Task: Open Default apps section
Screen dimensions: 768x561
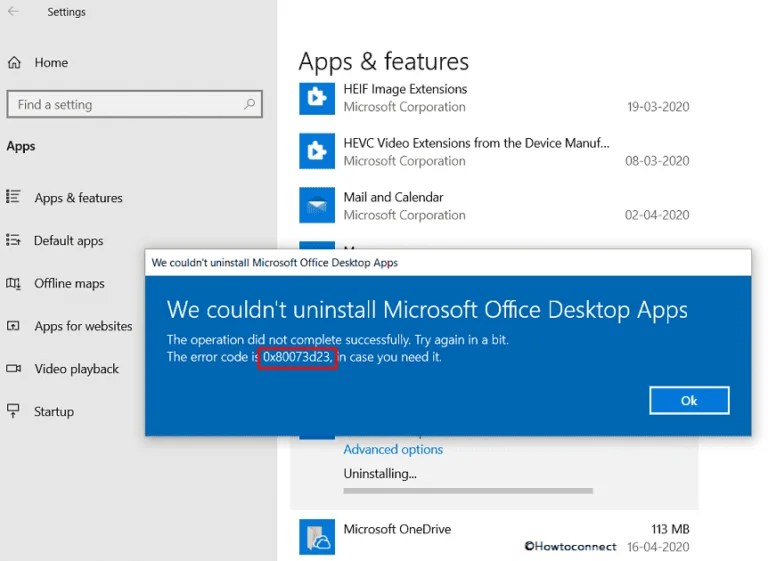Action: coord(69,241)
